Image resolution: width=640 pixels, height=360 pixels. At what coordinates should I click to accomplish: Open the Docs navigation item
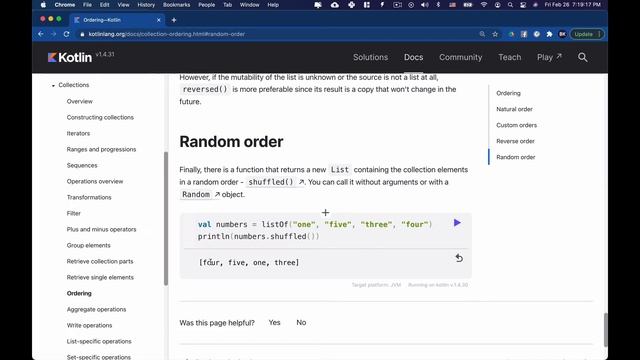413,58
